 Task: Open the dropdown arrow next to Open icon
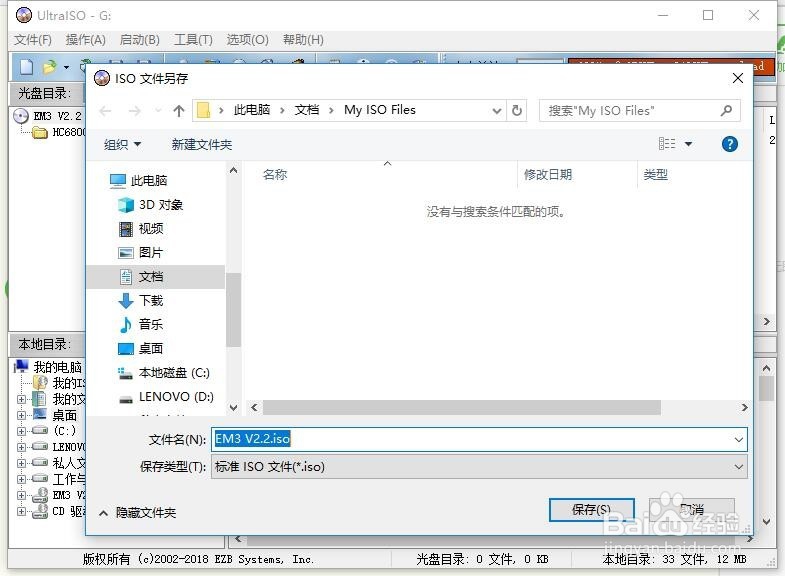pos(66,67)
